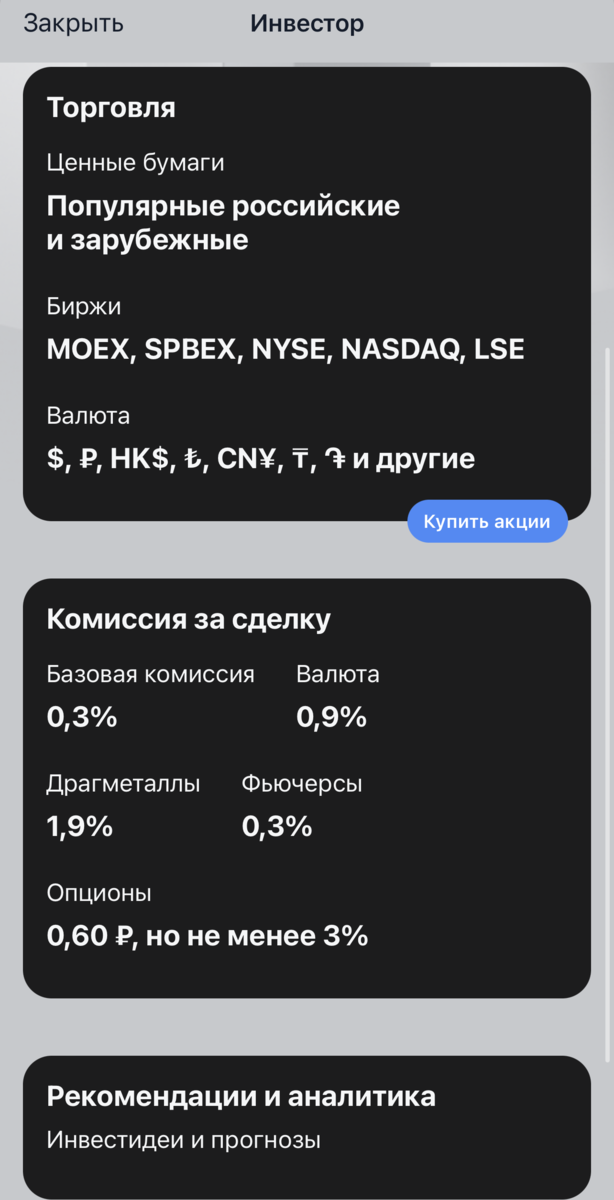The image size is (614, 1200).
Task: Select the exchanges list MOEX, SPBEX, NYSE
Action: click(285, 349)
